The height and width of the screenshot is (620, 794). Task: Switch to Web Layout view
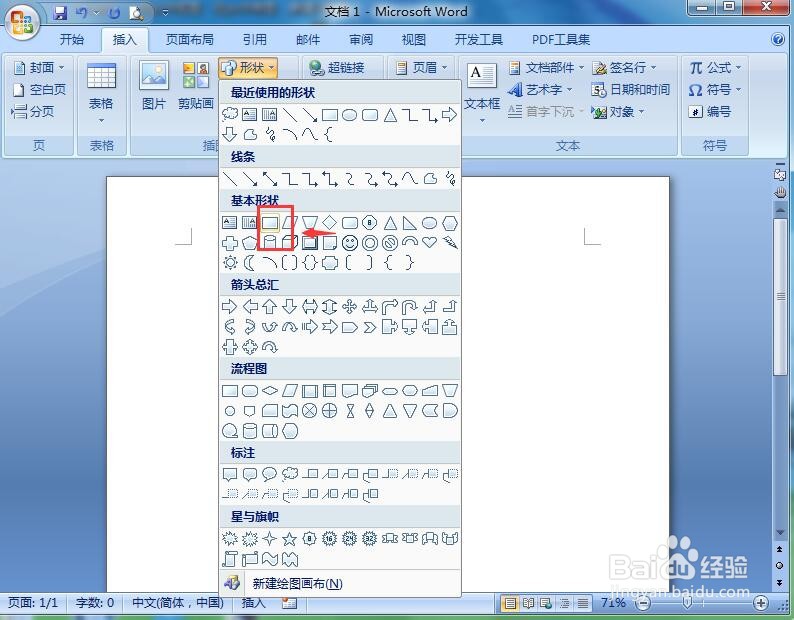click(546, 603)
